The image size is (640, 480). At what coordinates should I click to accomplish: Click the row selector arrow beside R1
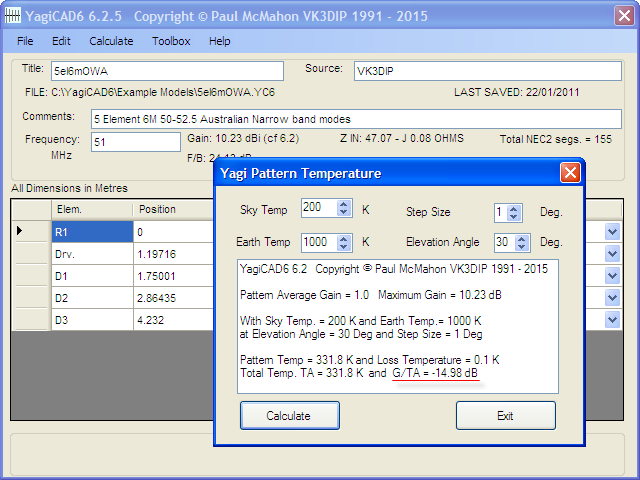coord(32,232)
